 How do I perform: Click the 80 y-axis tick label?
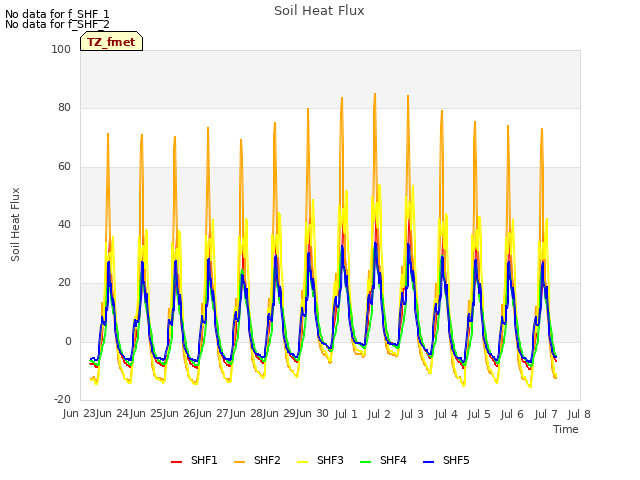[64, 108]
